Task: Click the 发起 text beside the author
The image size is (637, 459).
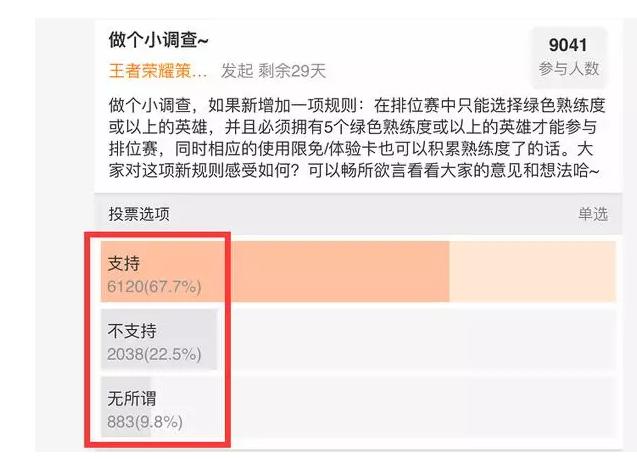Action: point(237,71)
